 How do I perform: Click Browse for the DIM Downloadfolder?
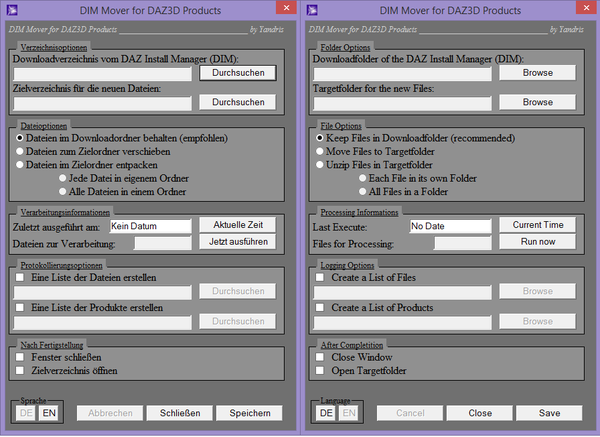(538, 73)
